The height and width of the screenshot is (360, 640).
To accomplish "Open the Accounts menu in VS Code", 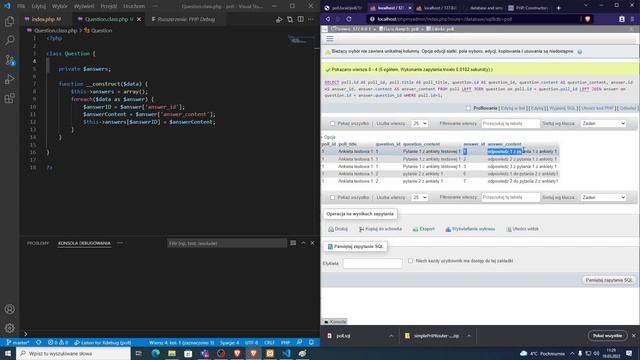I will tap(9, 309).
